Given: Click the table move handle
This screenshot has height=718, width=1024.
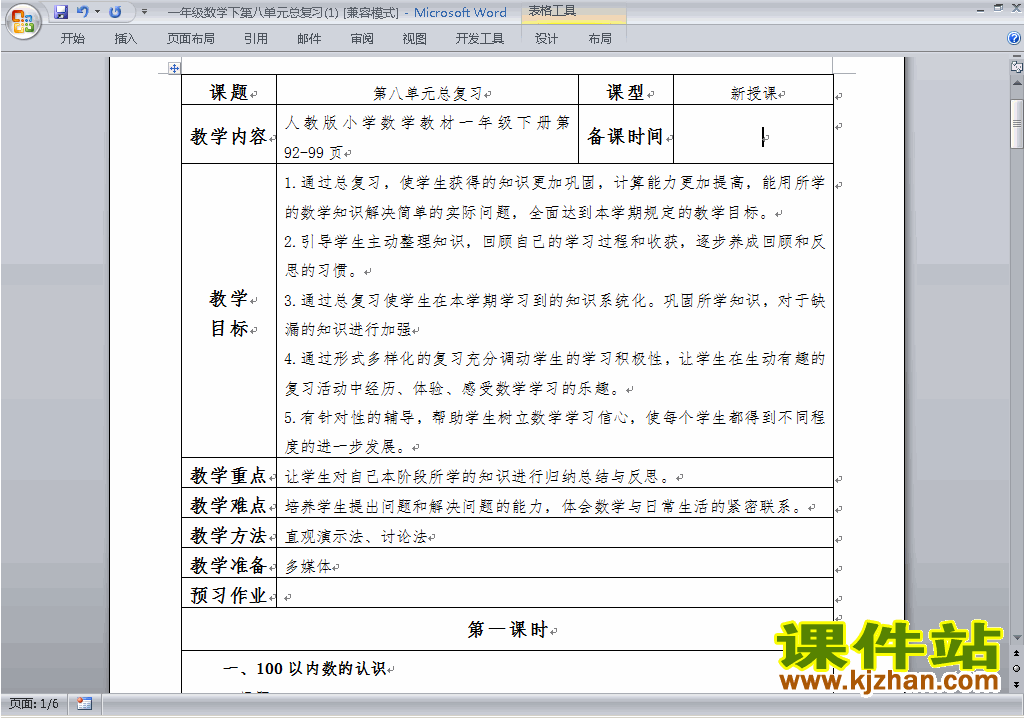Looking at the screenshot, I should tap(174, 68).
